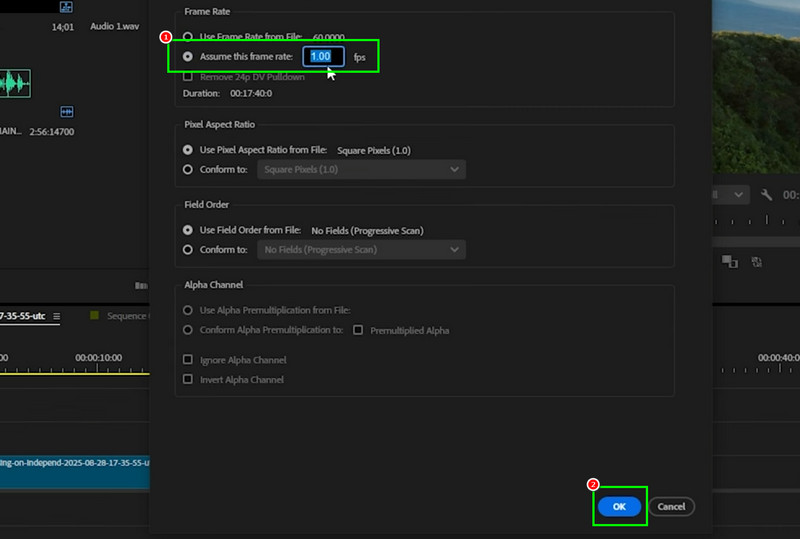Click the sequence badge icon above 14;01
800x539 pixels.
[x=66, y=7]
